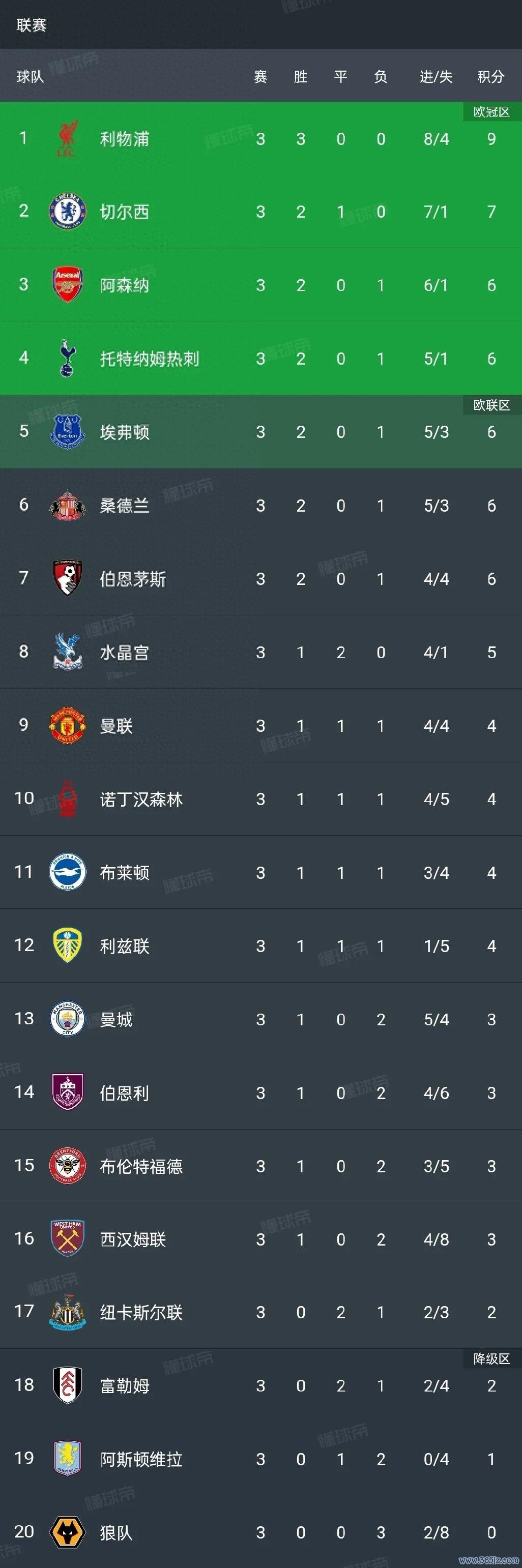Image resolution: width=522 pixels, height=1568 pixels.
Task: Click the Chelsea club badge
Action: (x=67, y=211)
